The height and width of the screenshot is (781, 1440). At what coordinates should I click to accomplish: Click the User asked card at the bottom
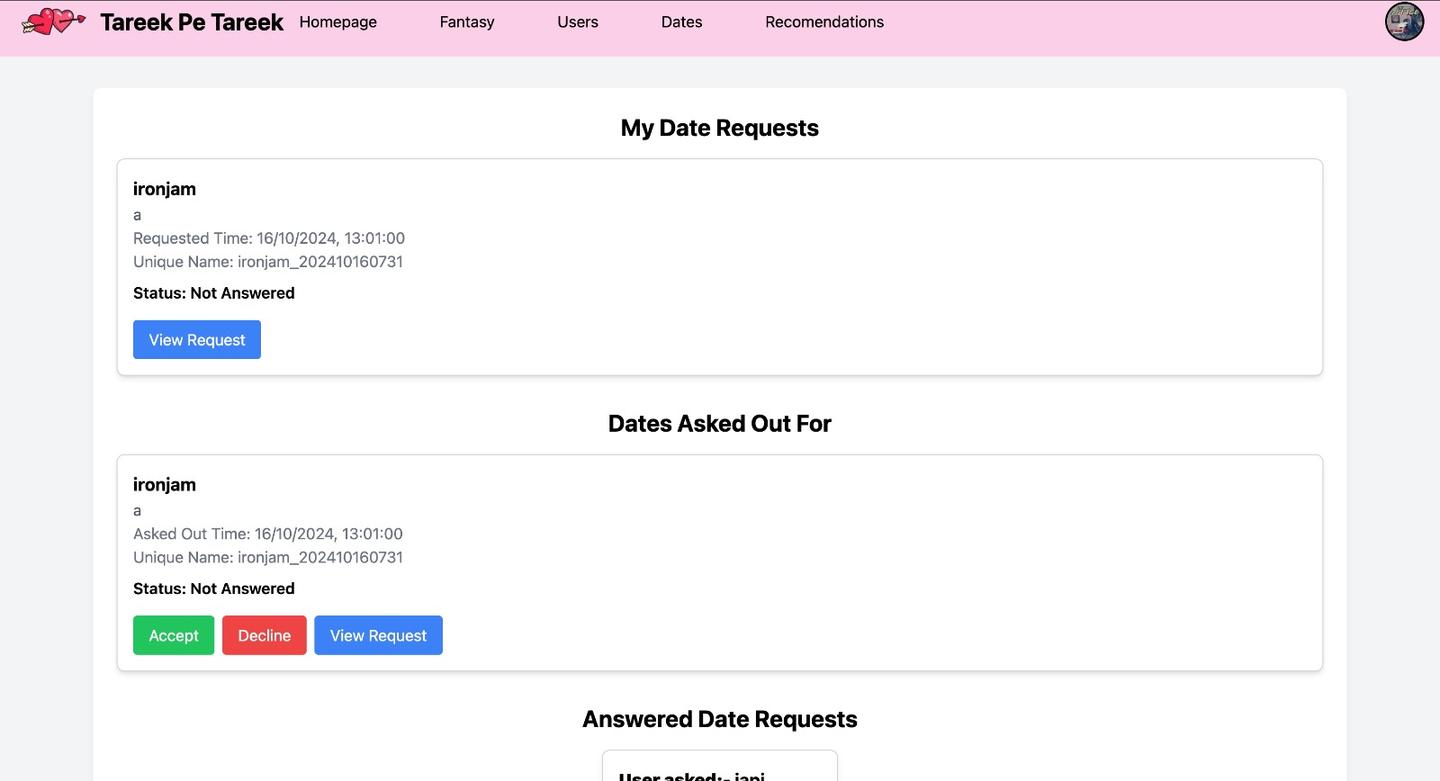(720, 766)
